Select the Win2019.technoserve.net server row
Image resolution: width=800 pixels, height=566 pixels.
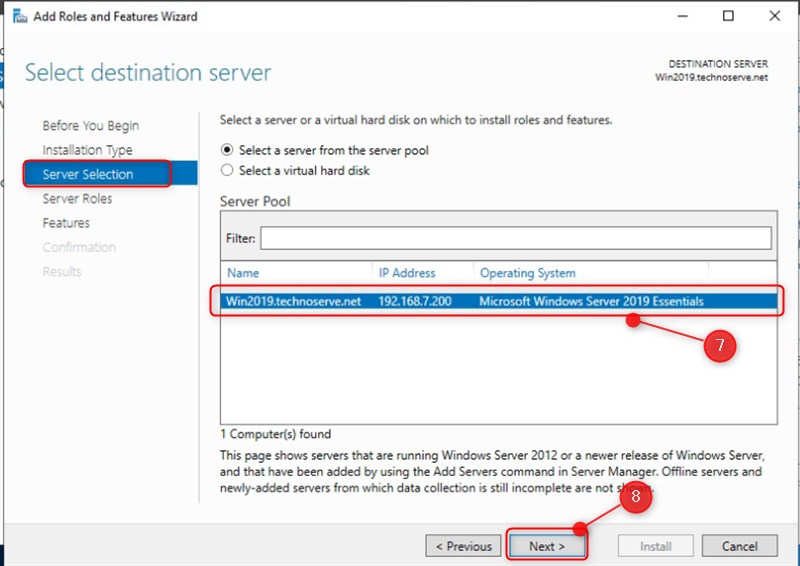[x=293, y=302]
